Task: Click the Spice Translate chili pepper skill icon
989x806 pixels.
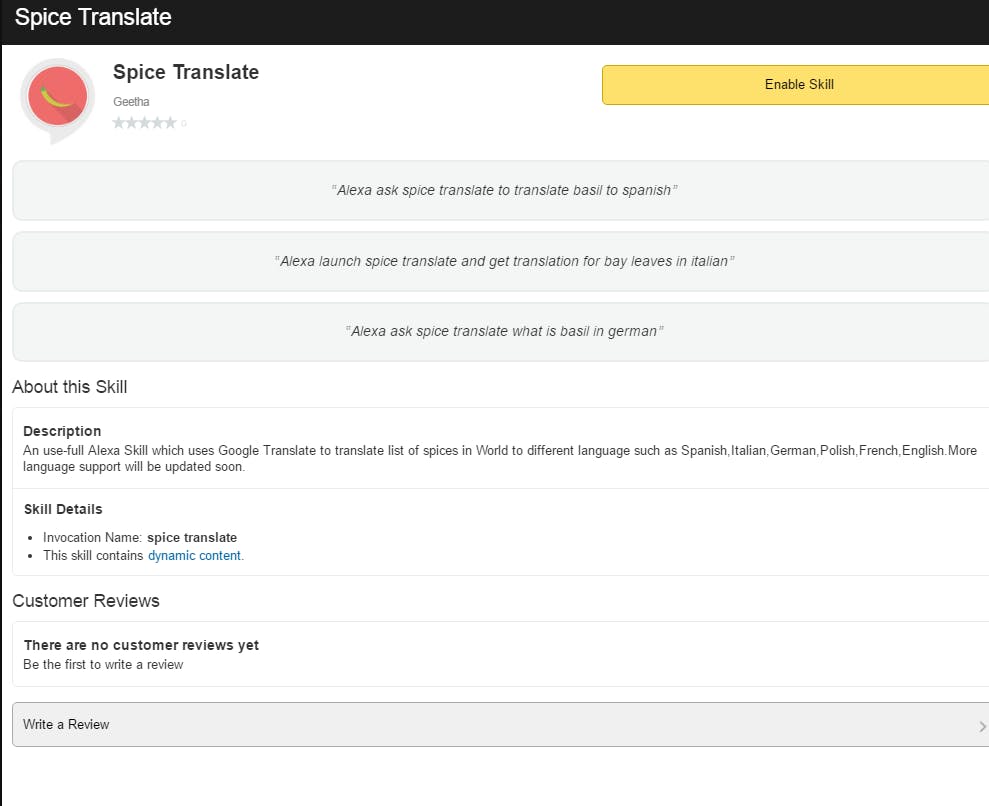Action: click(x=57, y=97)
